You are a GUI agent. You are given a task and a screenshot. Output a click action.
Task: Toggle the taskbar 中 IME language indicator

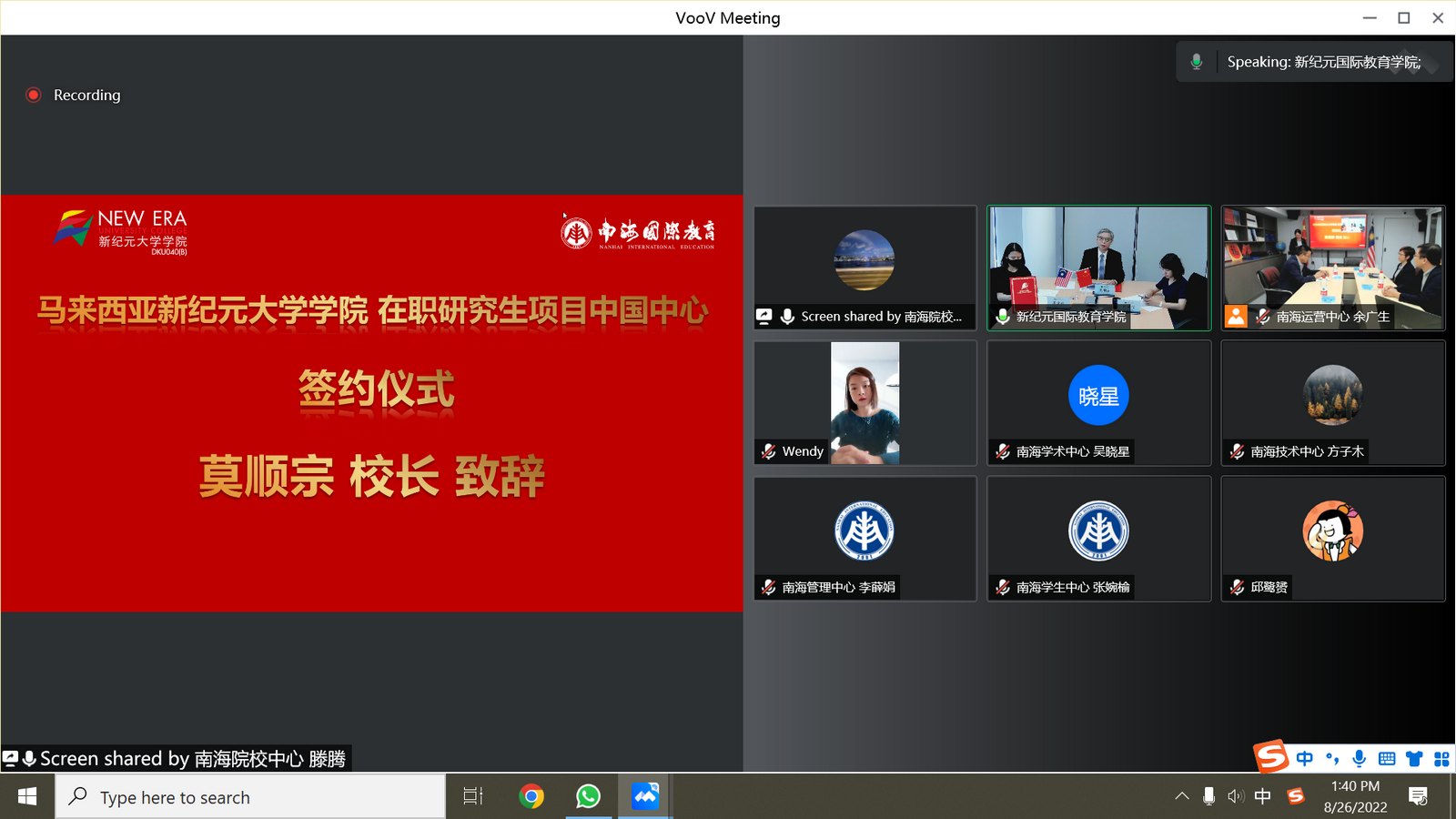coord(1263,796)
